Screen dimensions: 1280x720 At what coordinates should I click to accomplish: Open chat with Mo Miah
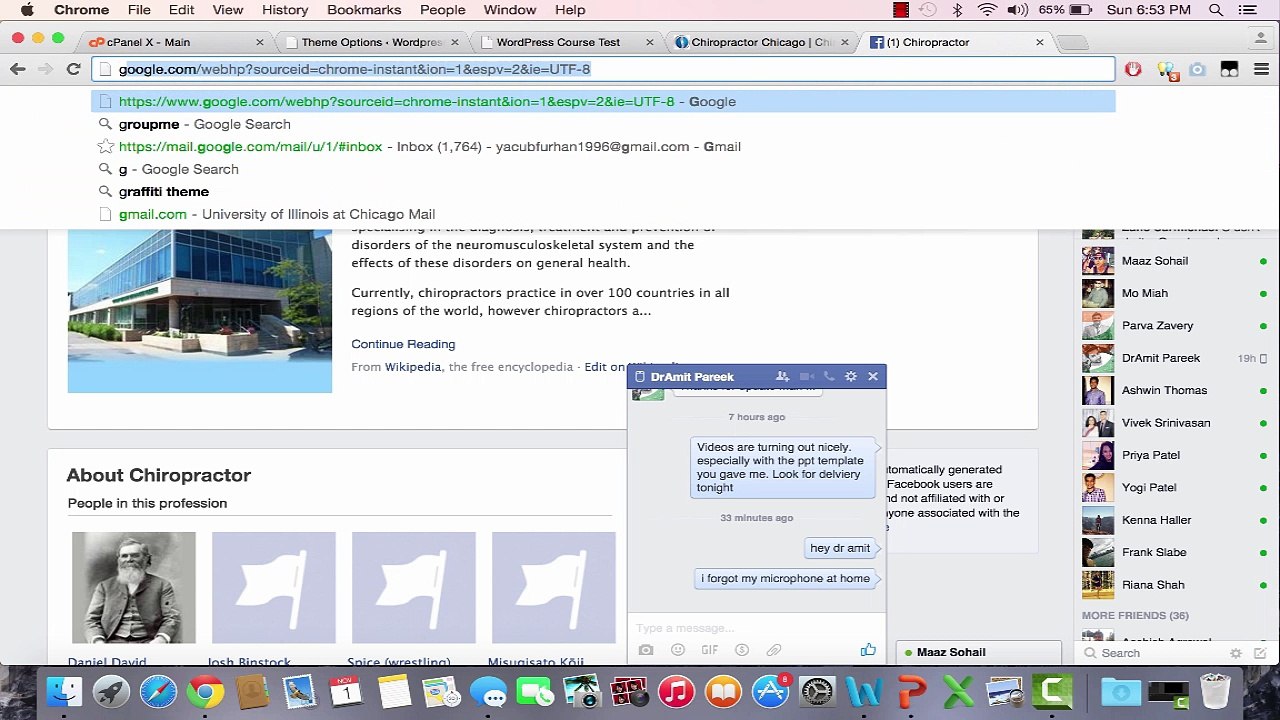[1176, 293]
